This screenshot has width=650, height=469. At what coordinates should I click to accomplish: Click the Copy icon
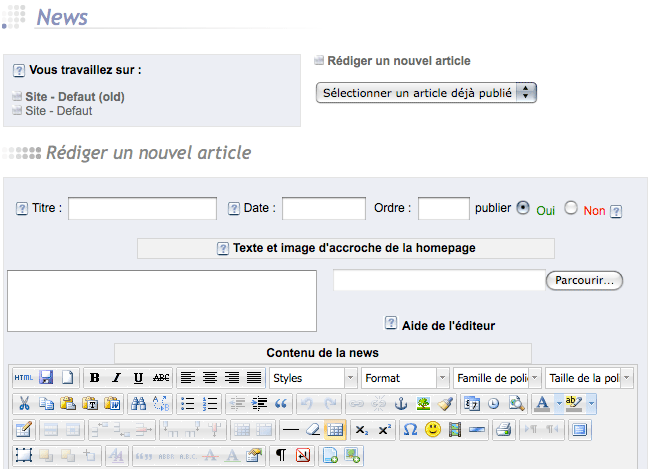pos(46,403)
